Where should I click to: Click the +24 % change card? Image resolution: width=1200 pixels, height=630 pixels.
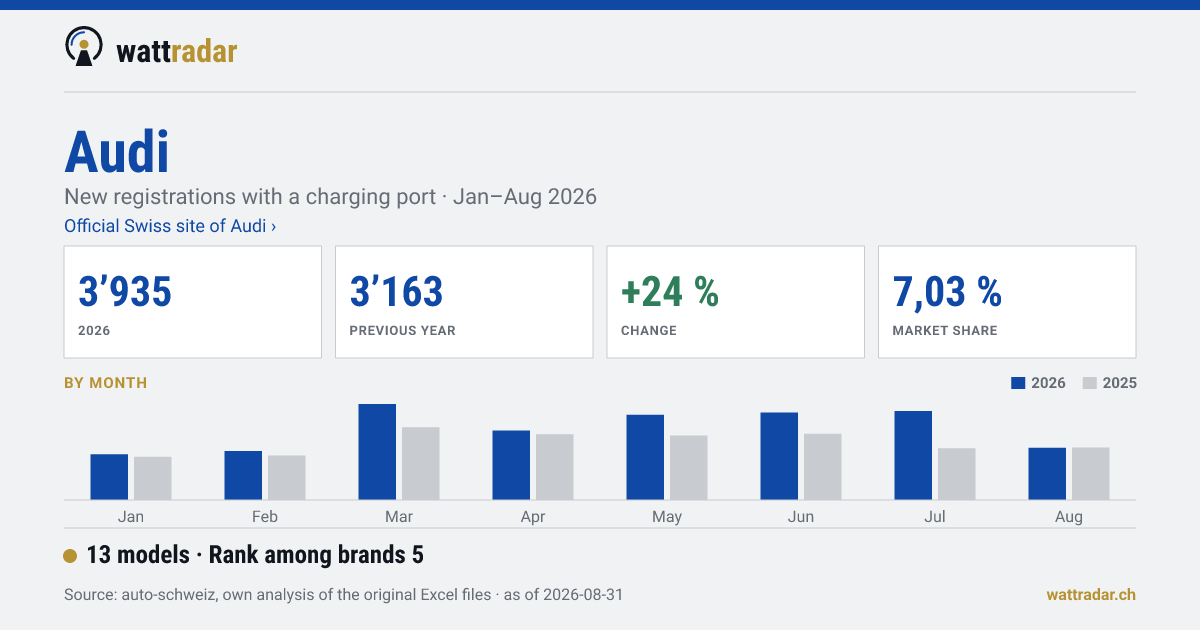(736, 302)
